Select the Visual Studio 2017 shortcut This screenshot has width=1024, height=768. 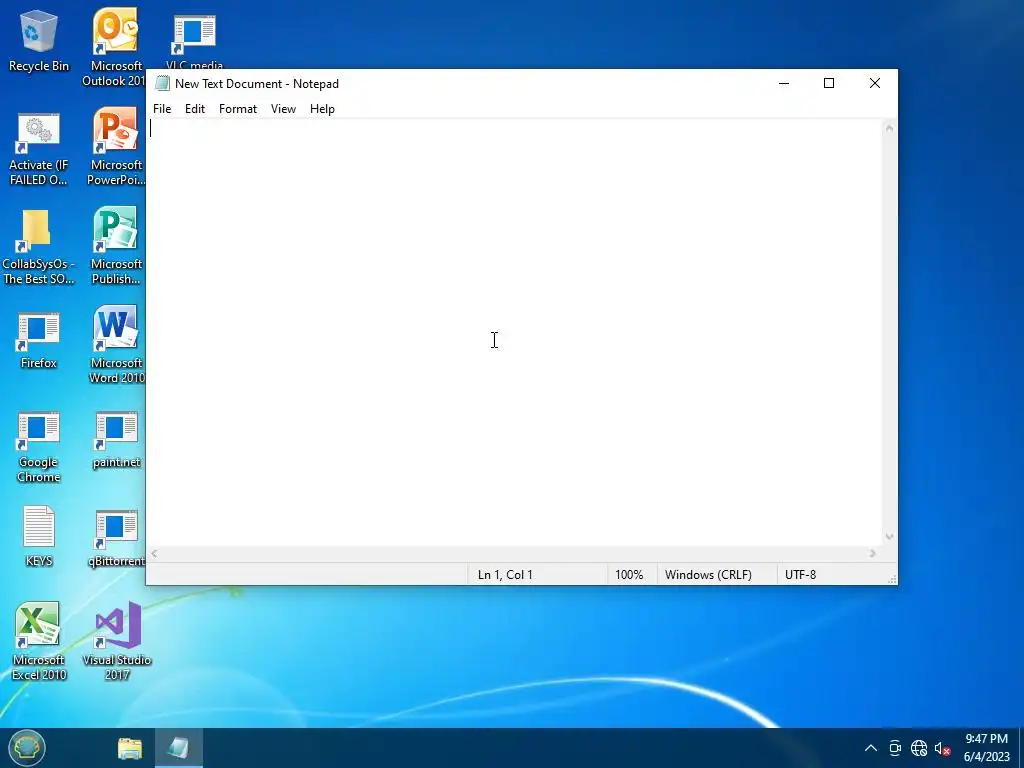116,641
